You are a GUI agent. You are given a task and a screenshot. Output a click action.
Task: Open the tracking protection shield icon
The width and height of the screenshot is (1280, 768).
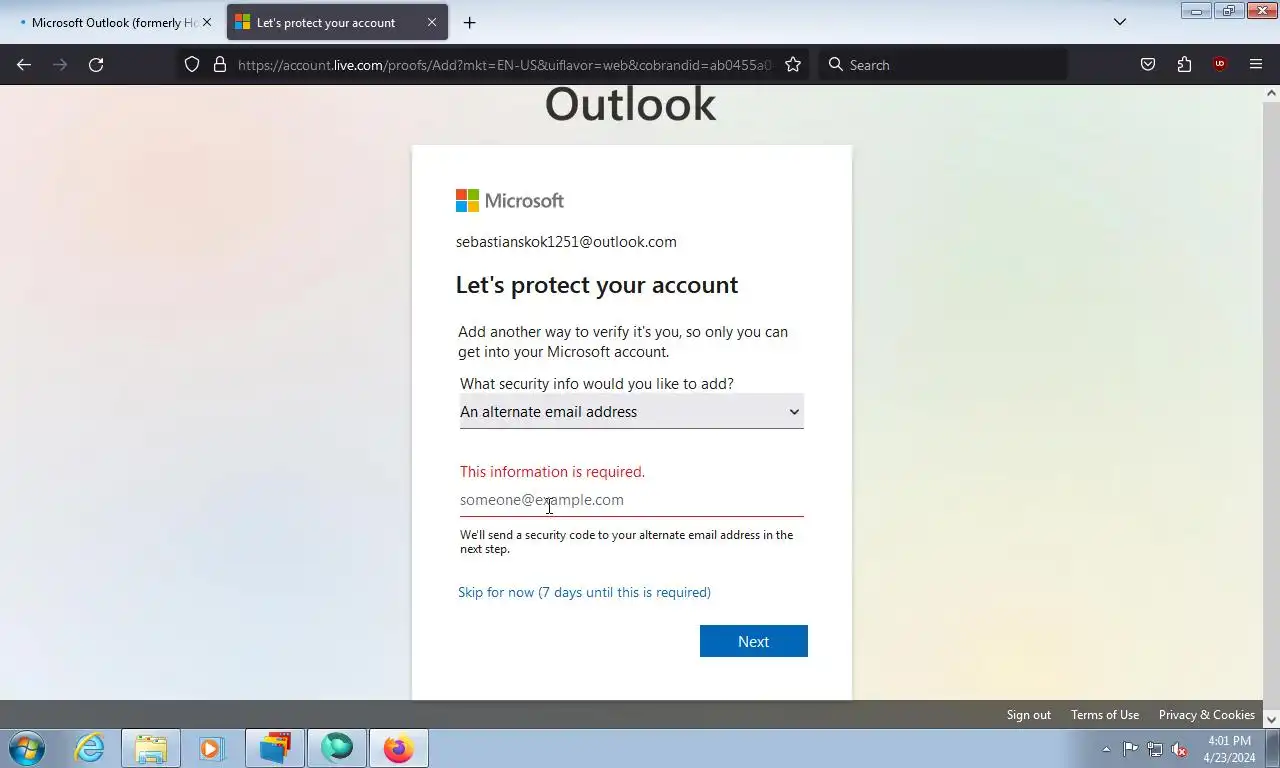[192, 64]
